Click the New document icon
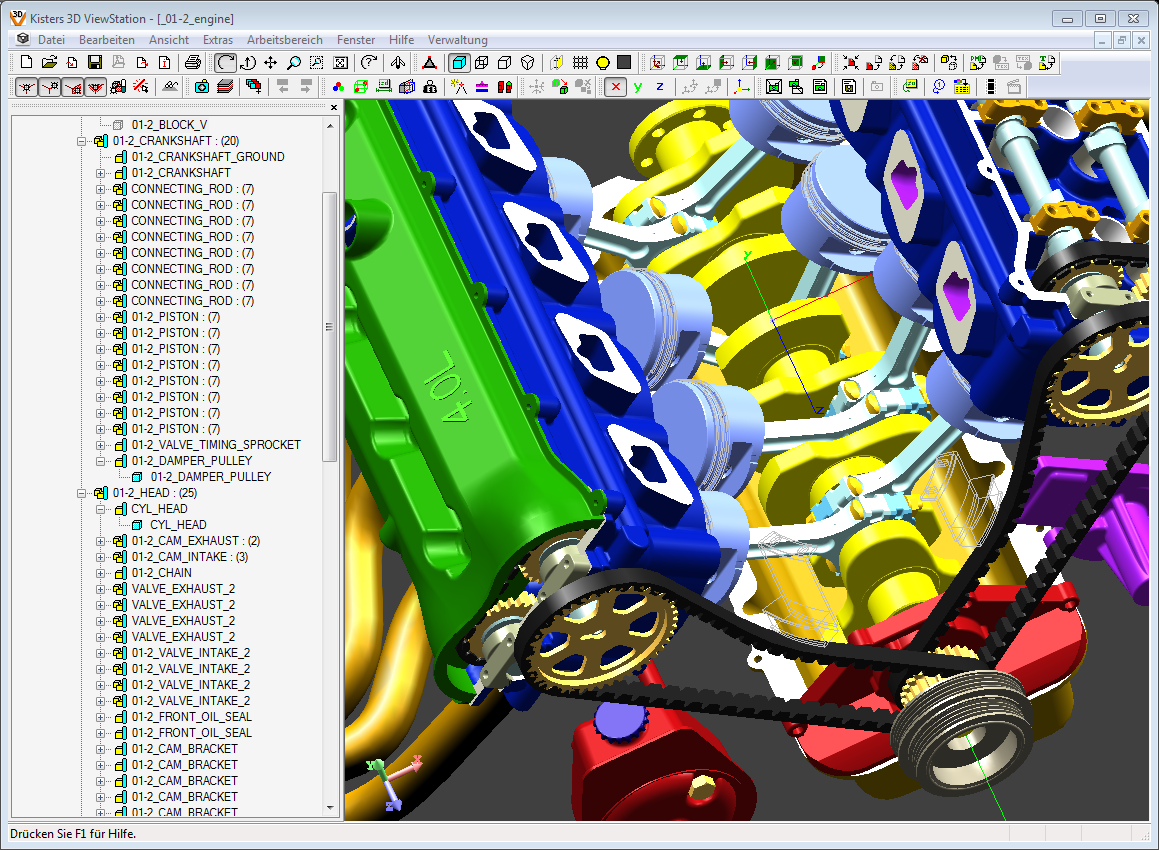 coord(27,62)
